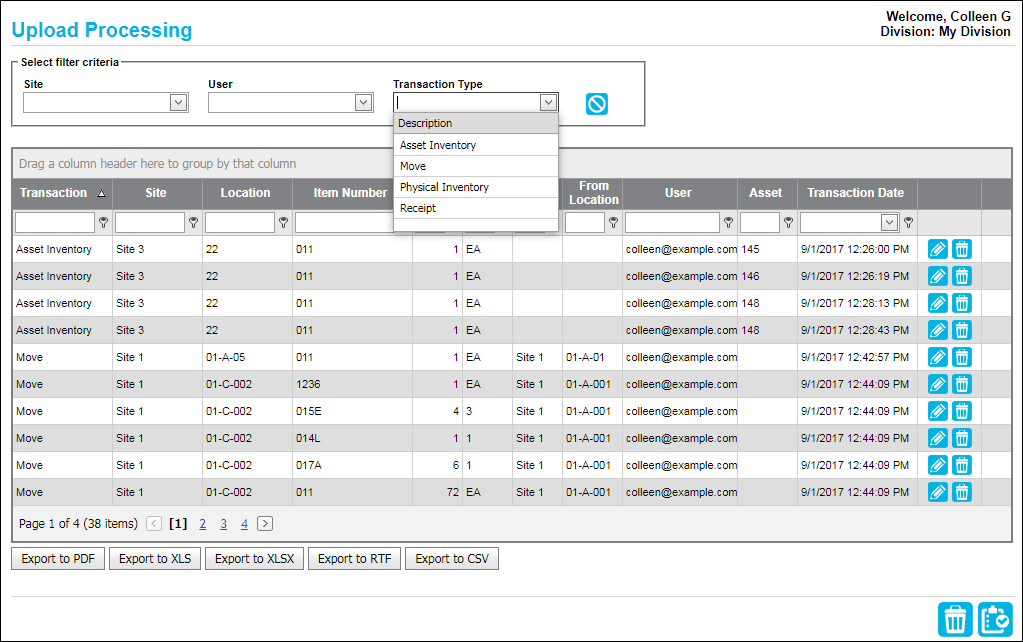Open filter menu for Transaction Date column

pos(908,222)
